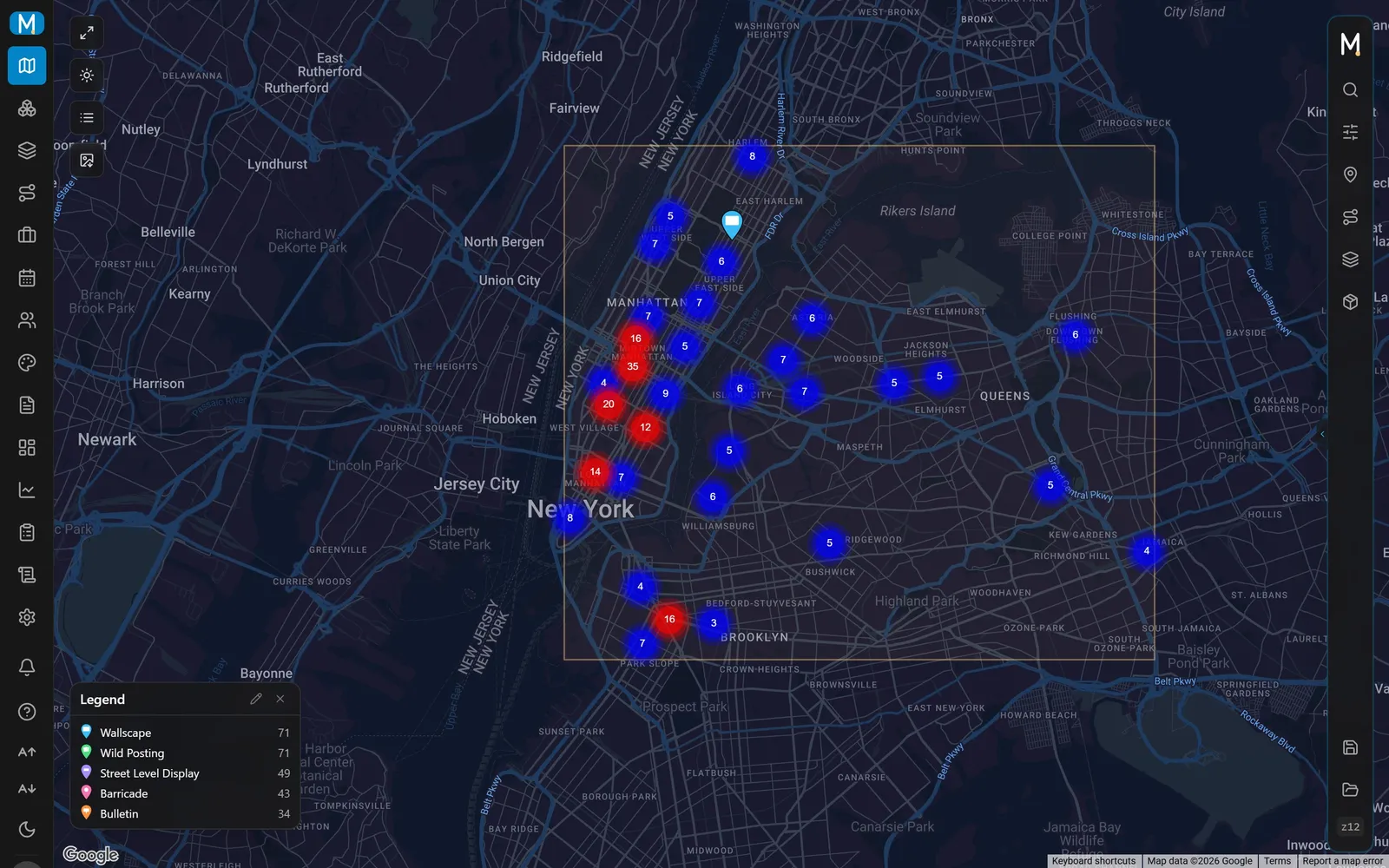
Task: Open the layers icon in the right panel
Action: coord(1350,260)
